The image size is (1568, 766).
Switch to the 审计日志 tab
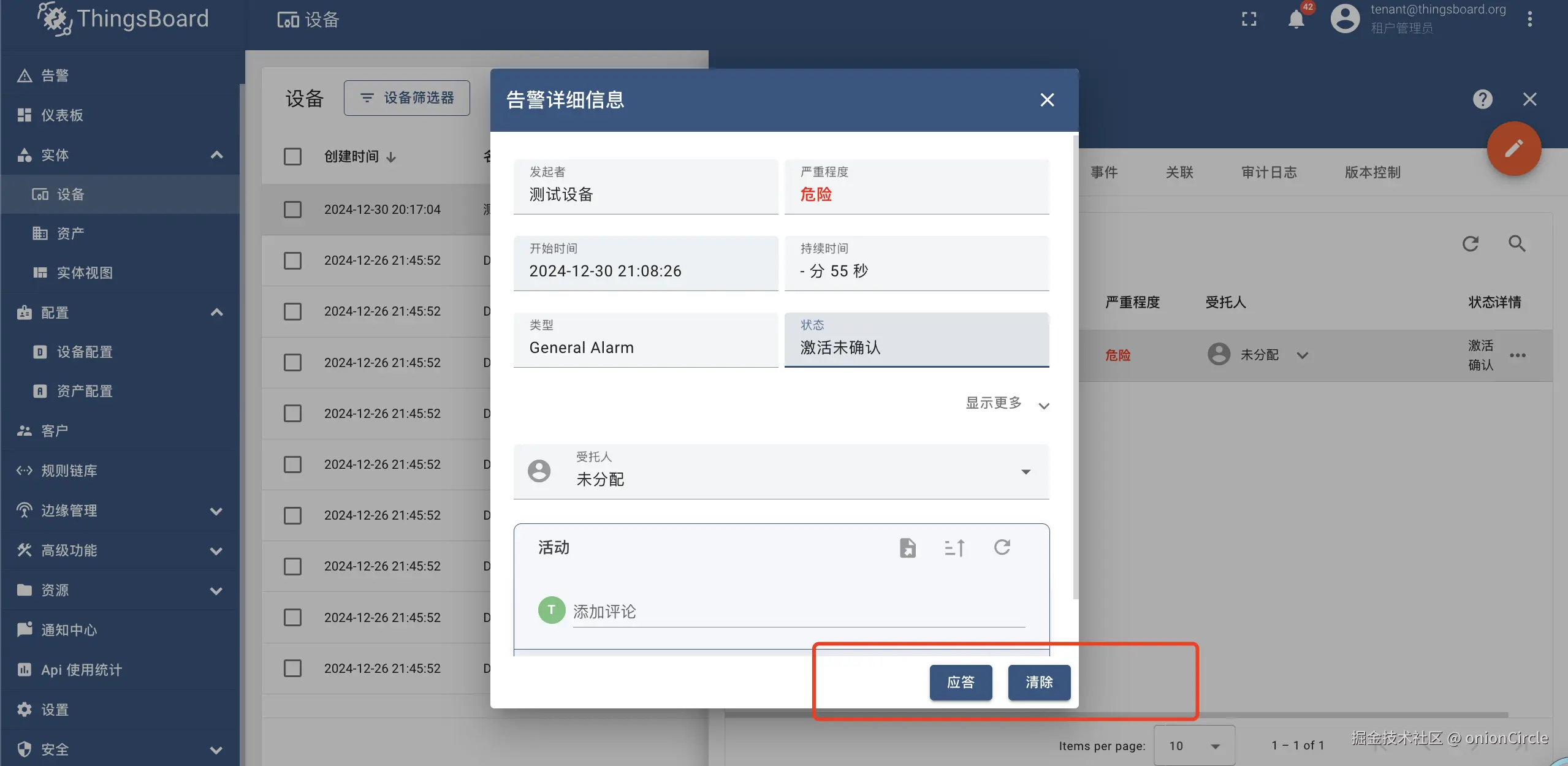[1269, 173]
